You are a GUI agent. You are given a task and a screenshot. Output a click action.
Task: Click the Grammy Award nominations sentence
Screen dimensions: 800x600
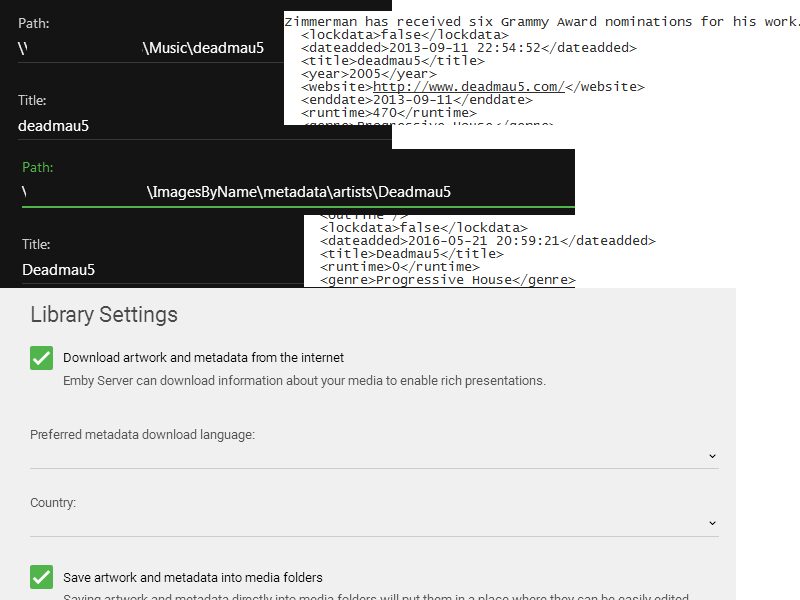click(540, 22)
